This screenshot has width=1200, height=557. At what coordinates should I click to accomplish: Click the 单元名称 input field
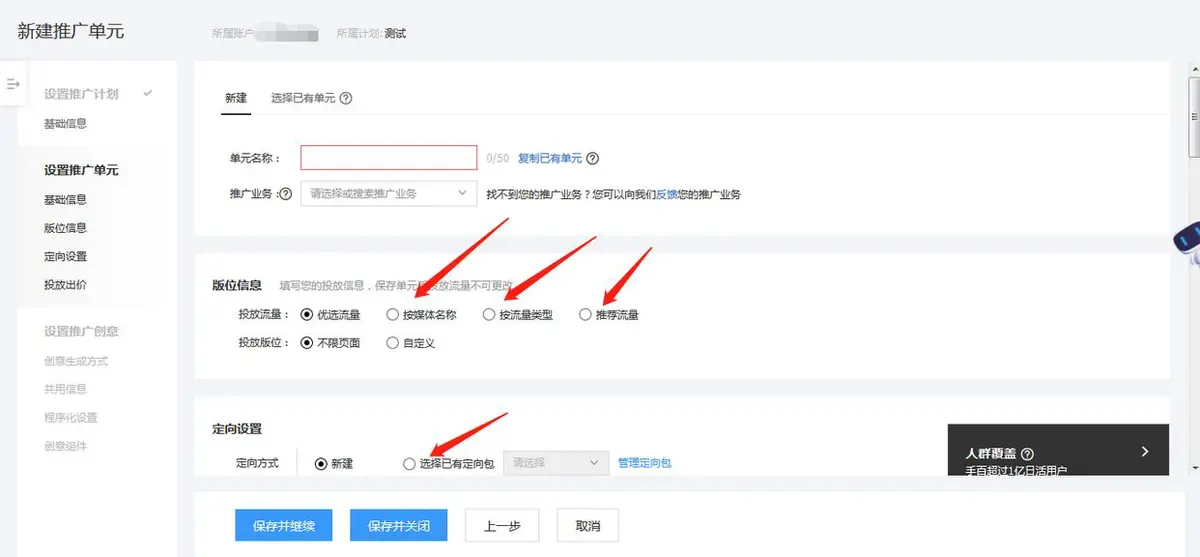(388, 158)
